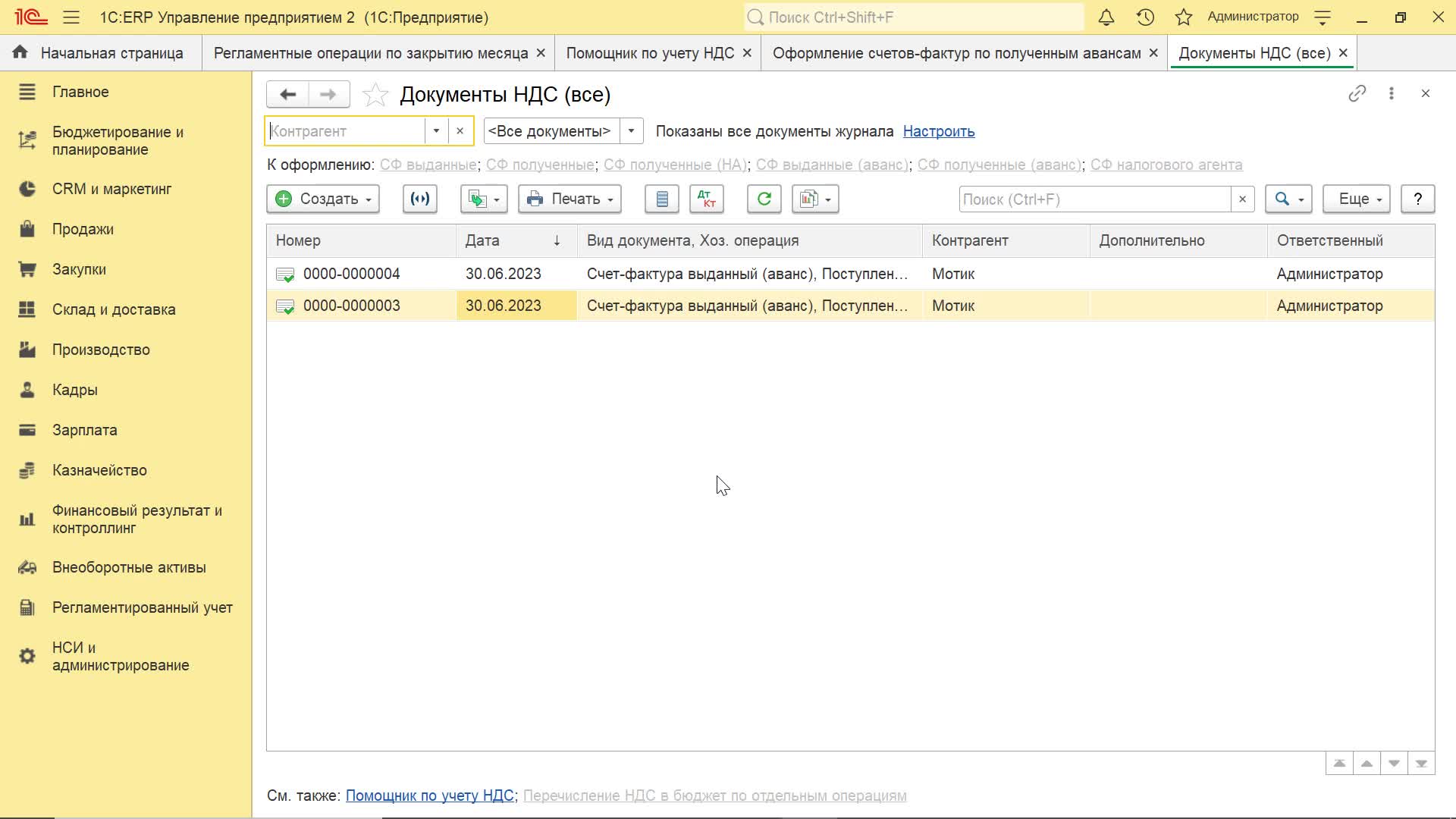Open the Печать dropdown menu
This screenshot has height=819, width=1456.
point(570,199)
